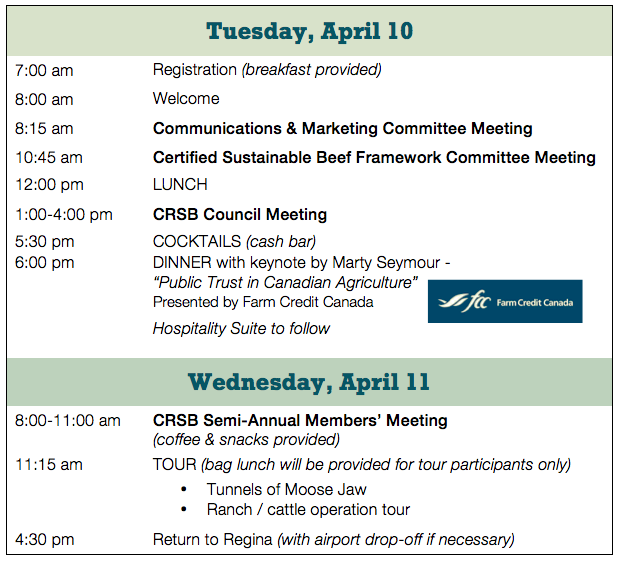620x561 pixels.
Task: Click "Public Trust in Canadian Agriculture" title
Action: [285, 282]
